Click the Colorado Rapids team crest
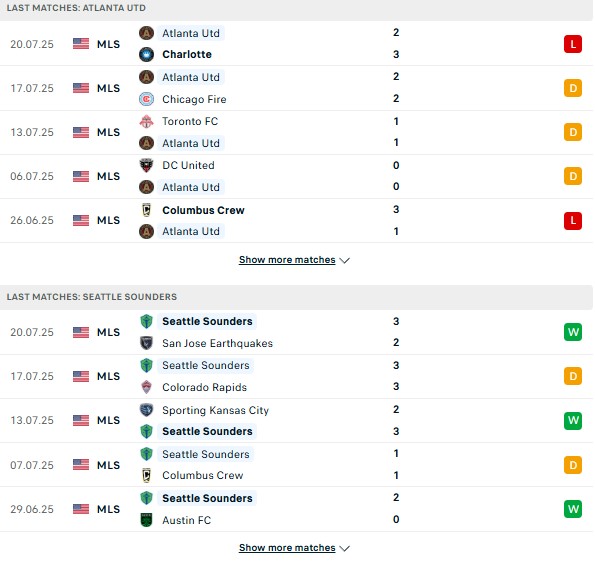This screenshot has height=566, width=595. coord(146,387)
